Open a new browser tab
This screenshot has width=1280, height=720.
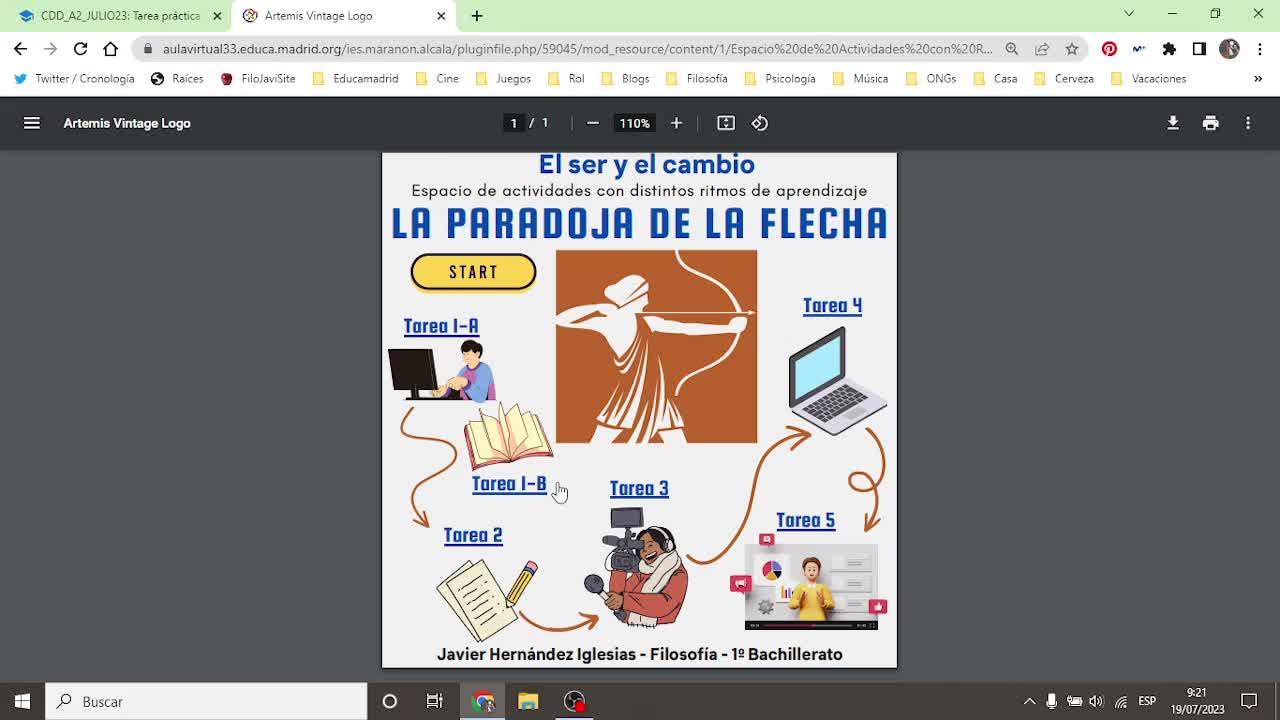click(x=477, y=16)
